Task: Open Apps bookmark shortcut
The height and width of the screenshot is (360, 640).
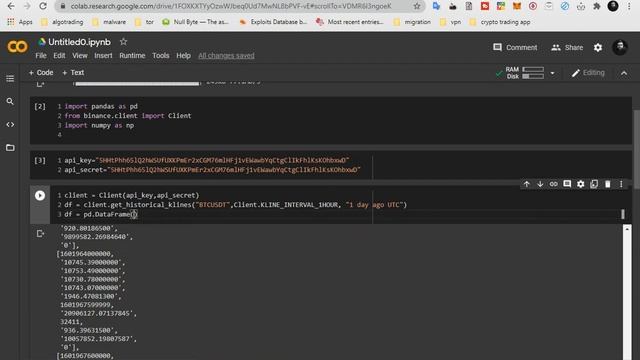Action: pos(20,22)
